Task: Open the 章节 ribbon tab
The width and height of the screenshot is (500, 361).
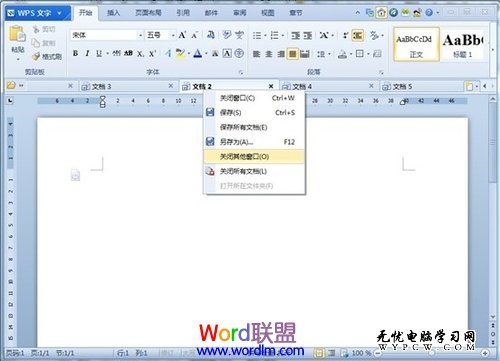Action: 296,13
